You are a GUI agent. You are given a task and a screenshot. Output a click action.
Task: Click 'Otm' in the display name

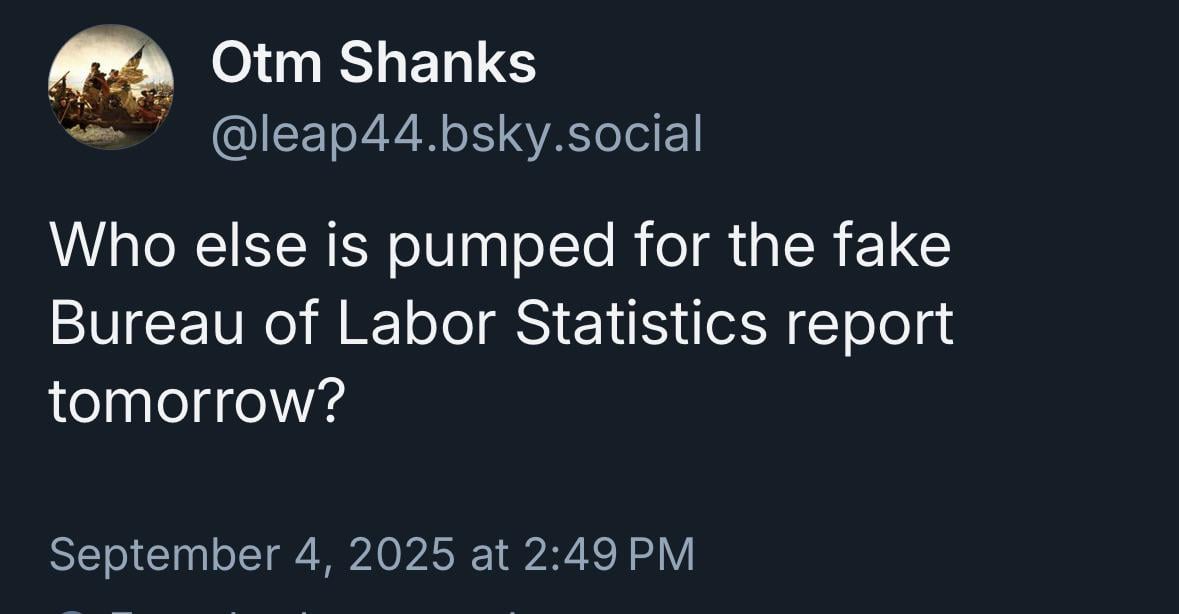coord(266,62)
